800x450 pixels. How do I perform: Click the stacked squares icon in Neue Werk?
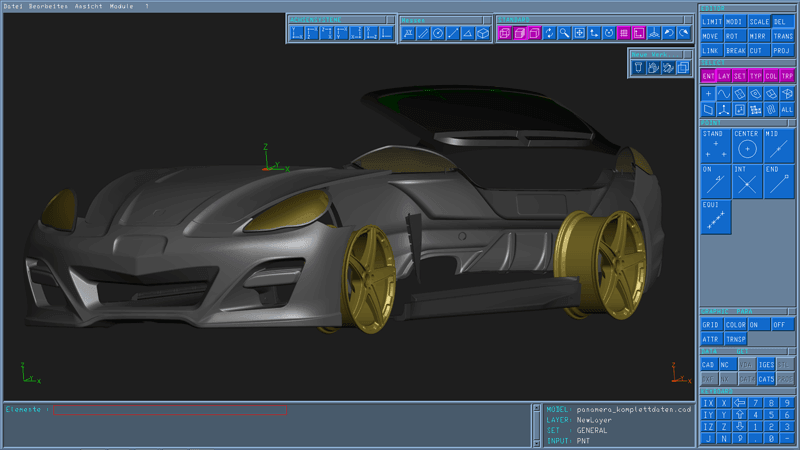coord(683,67)
